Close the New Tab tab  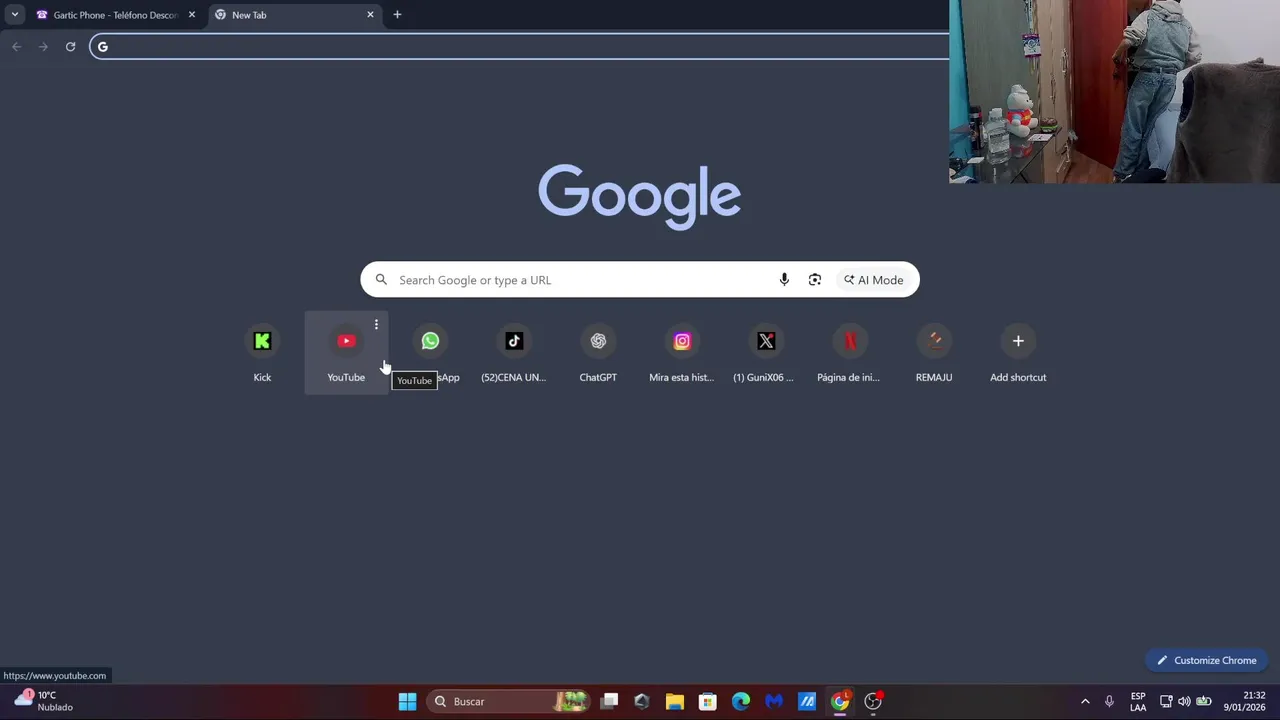pyautogui.click(x=370, y=15)
